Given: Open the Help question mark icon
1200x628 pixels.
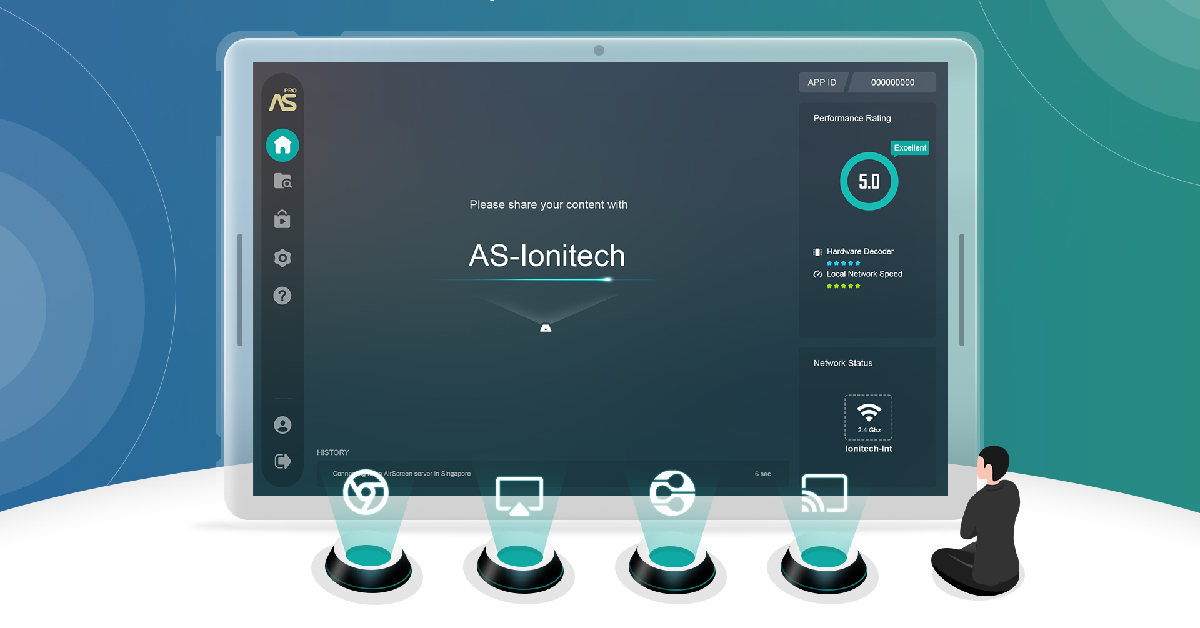Looking at the screenshot, I should click(x=282, y=296).
